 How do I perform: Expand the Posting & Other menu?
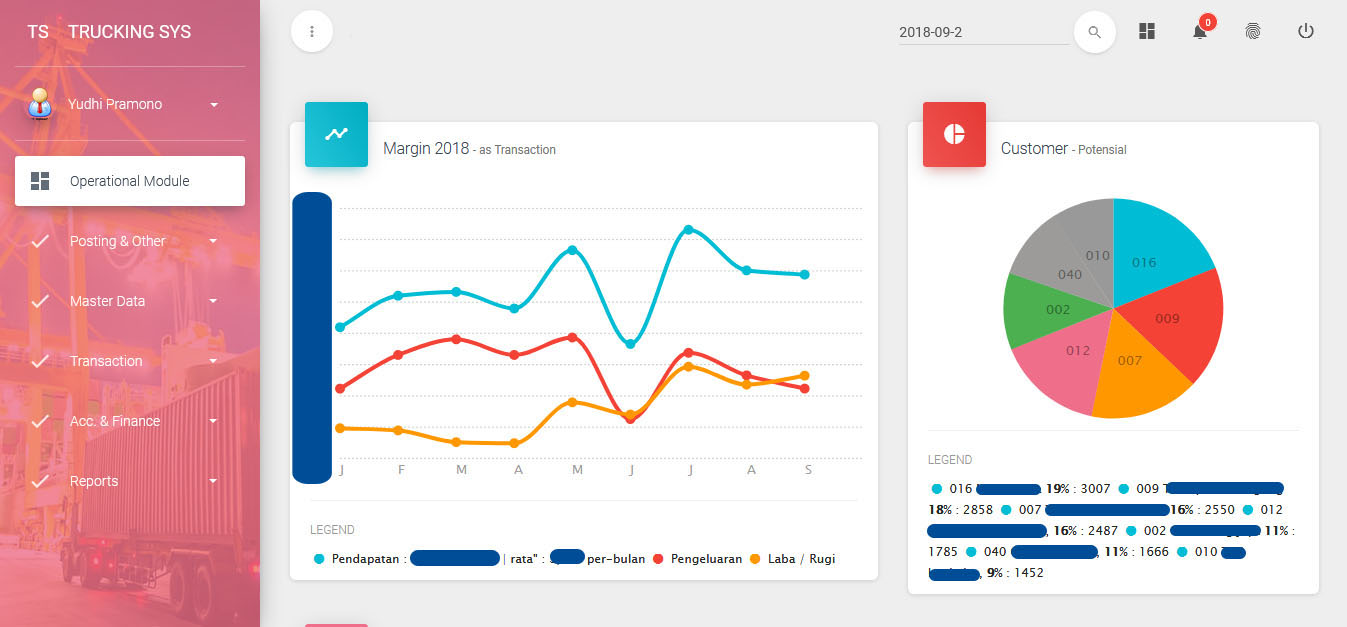tap(213, 241)
